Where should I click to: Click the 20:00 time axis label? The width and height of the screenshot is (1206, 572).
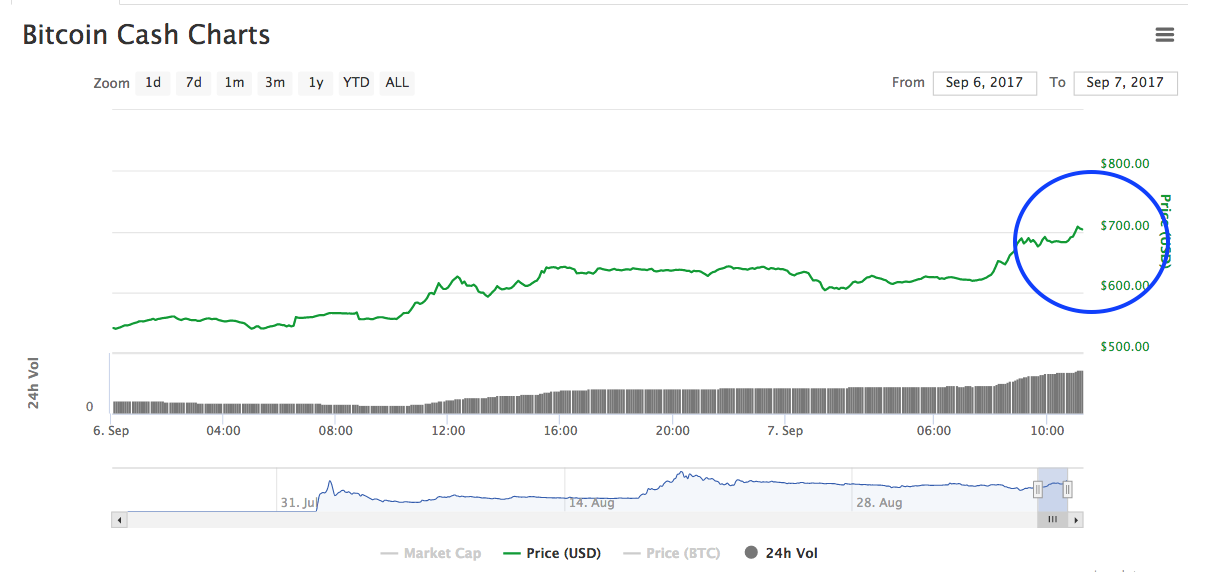[x=673, y=431]
